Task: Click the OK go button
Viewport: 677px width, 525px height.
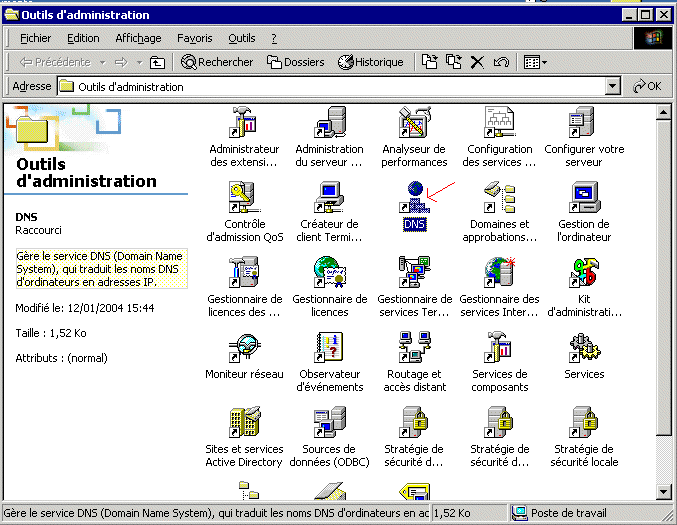Action: [647, 86]
